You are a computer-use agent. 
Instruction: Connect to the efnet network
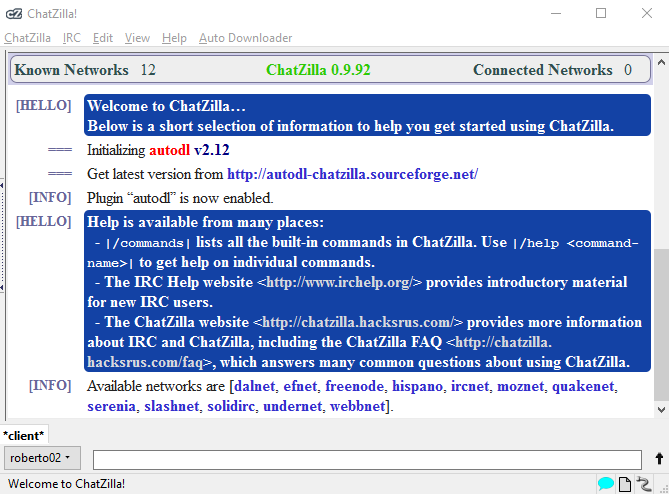coord(300,386)
